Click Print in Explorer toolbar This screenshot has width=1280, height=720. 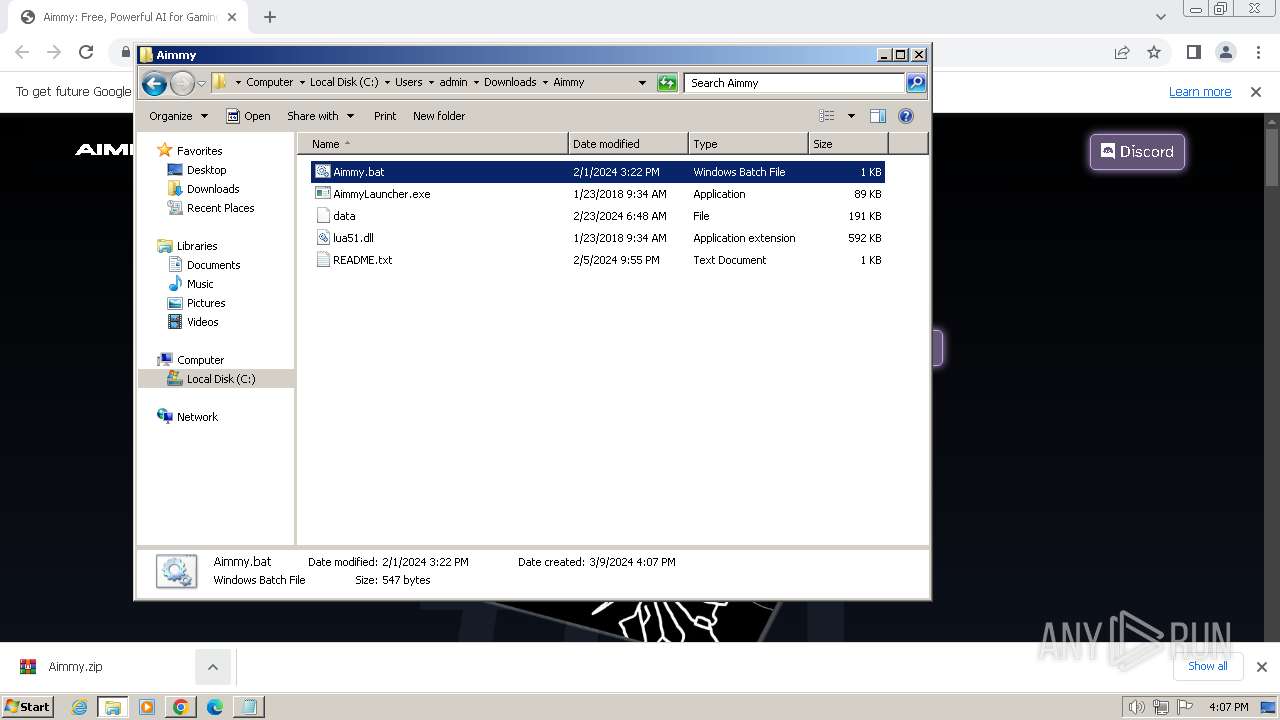tap(385, 116)
